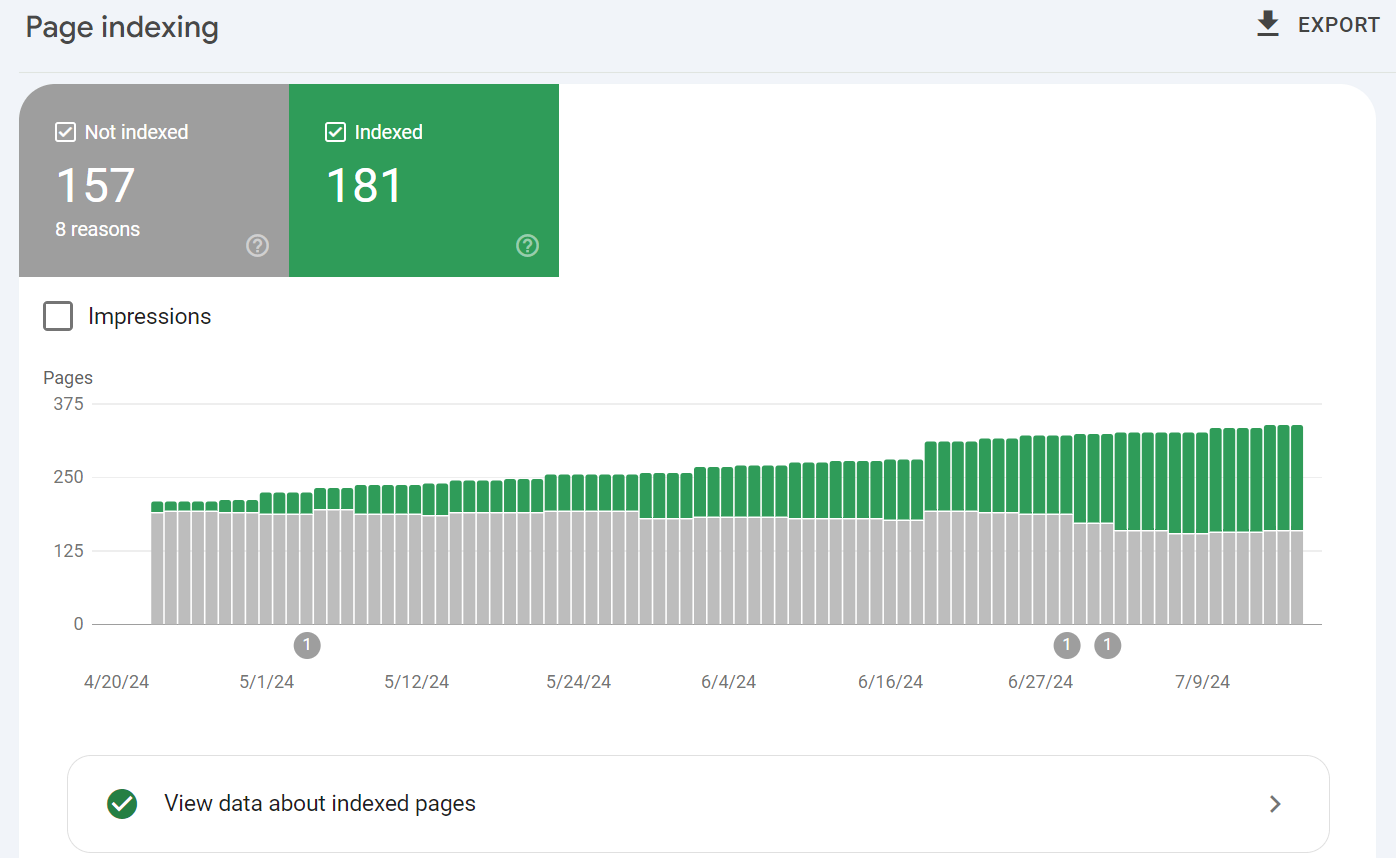Select the Indexed 181 count
This screenshot has width=1396, height=858.
point(365,186)
